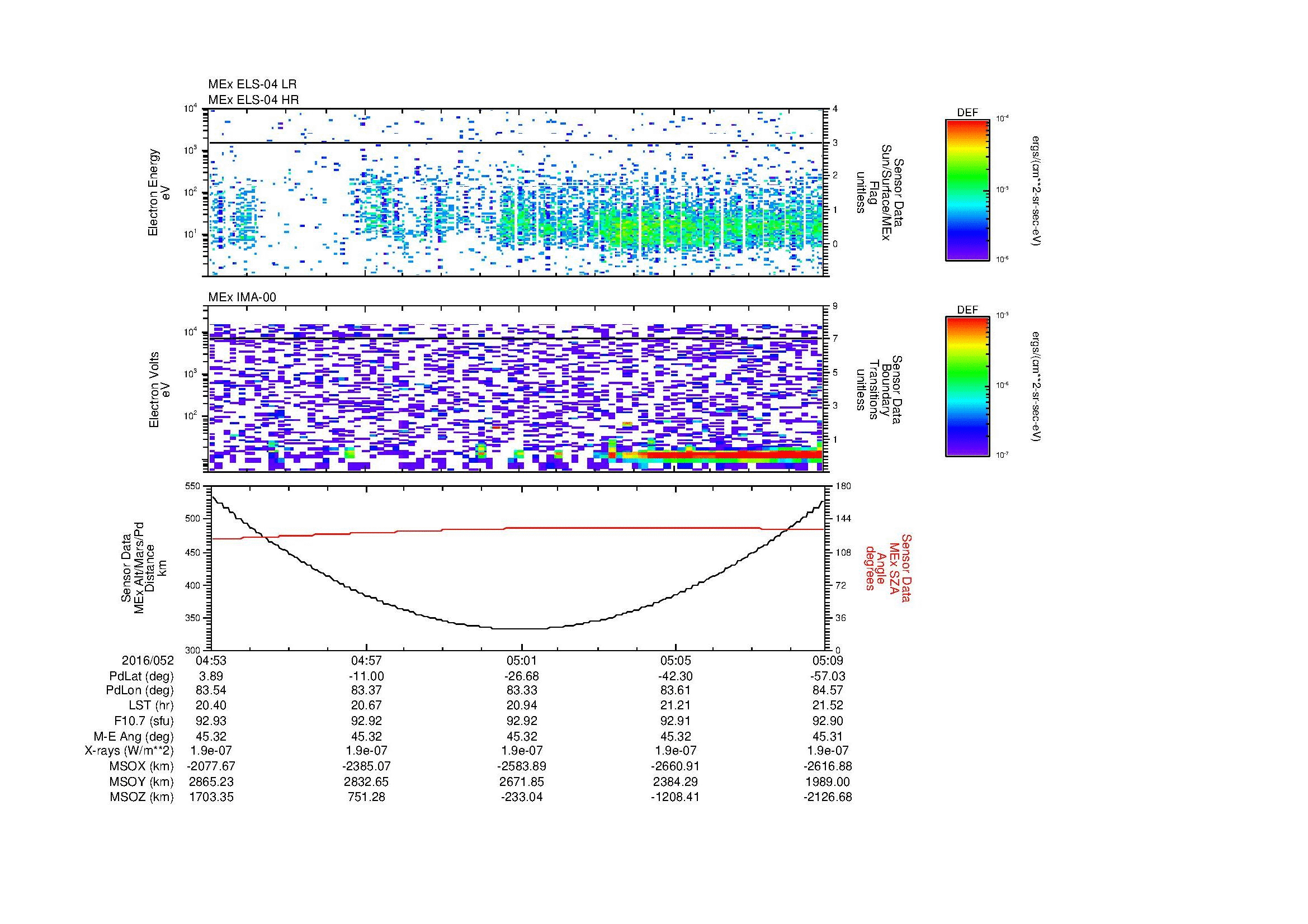Click the red high-flux band in IMA spectrogram
Viewport: 1308px width, 924px height.
[x=735, y=455]
